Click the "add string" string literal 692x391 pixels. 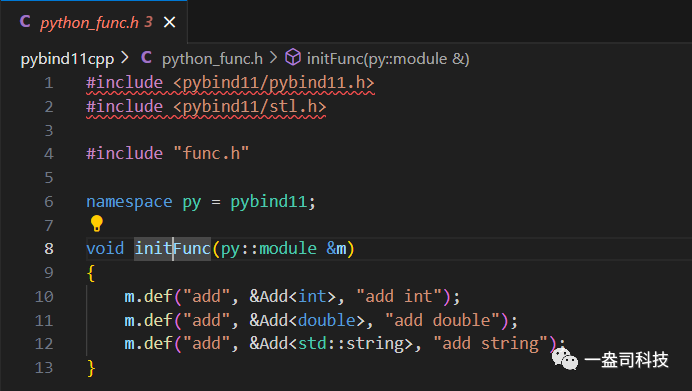tap(491, 344)
